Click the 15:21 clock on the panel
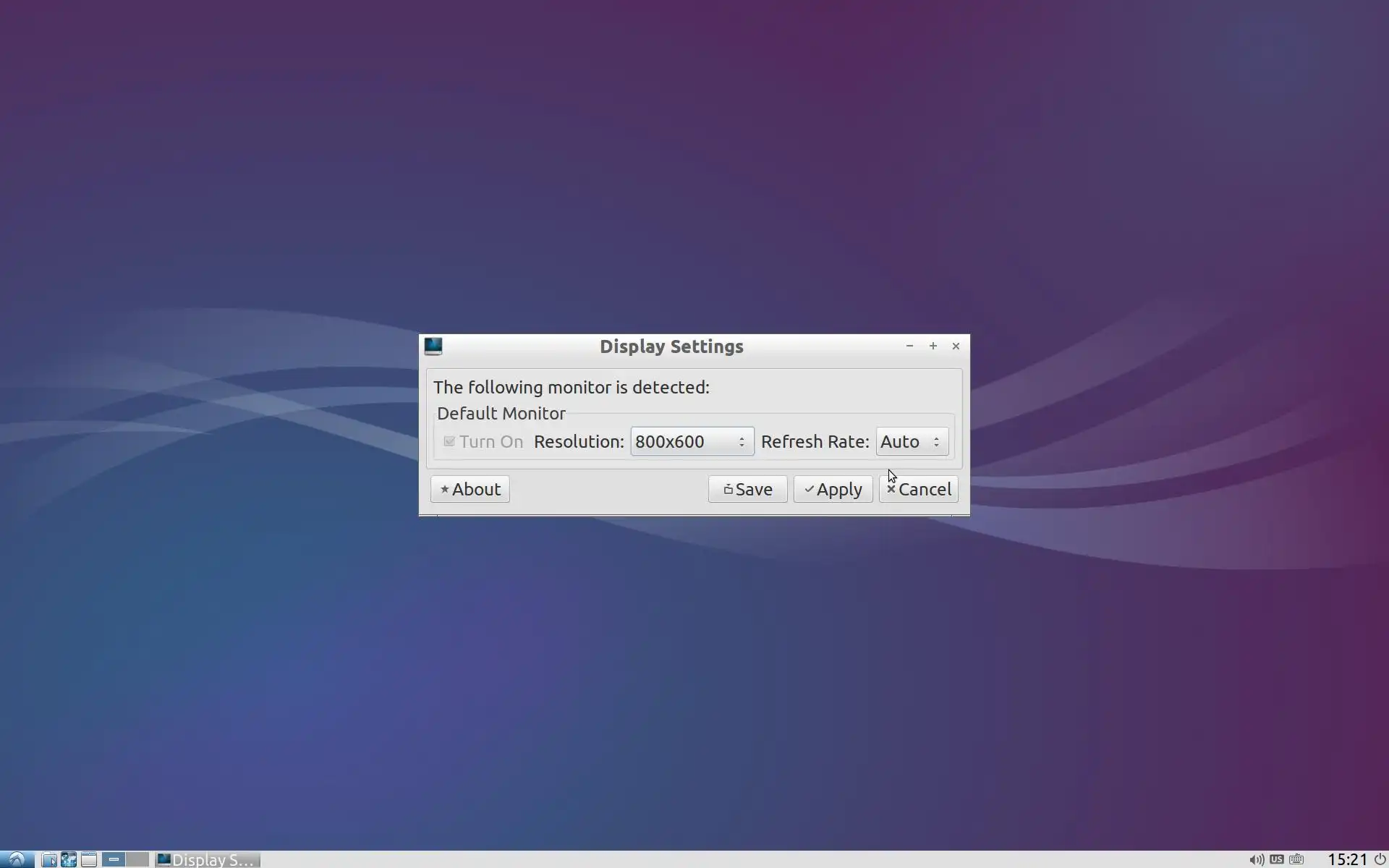 point(1347,859)
